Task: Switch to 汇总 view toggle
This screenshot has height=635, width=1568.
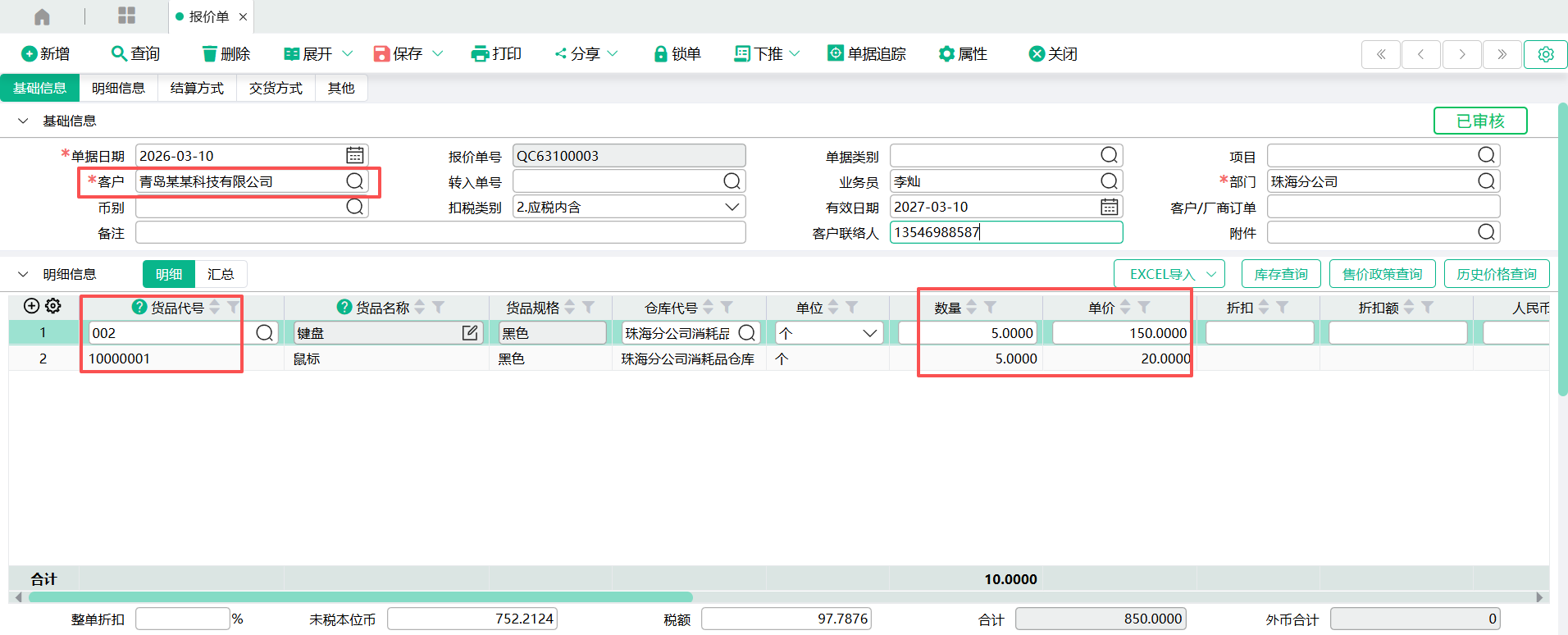Action: tap(221, 274)
